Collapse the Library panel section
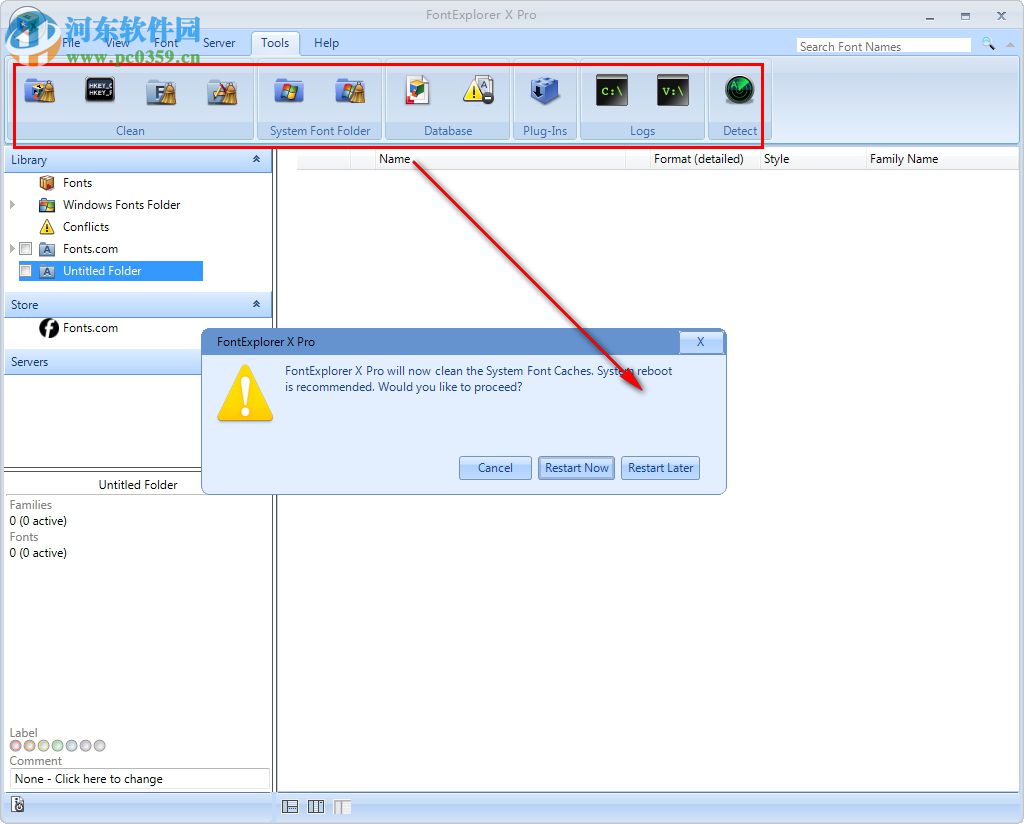This screenshot has height=824, width=1024. pyautogui.click(x=256, y=159)
